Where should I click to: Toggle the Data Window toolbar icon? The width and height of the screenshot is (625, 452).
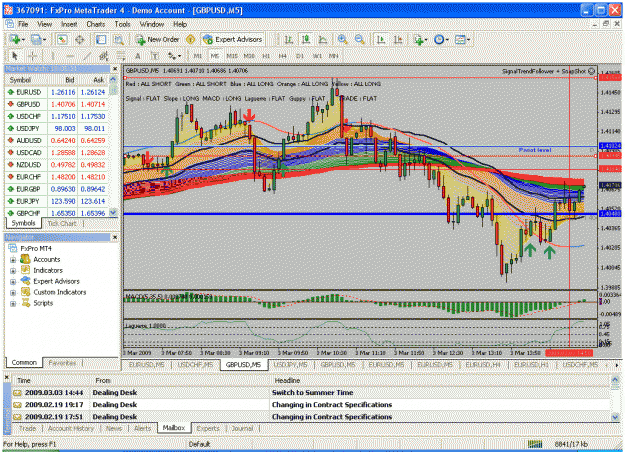click(80, 39)
